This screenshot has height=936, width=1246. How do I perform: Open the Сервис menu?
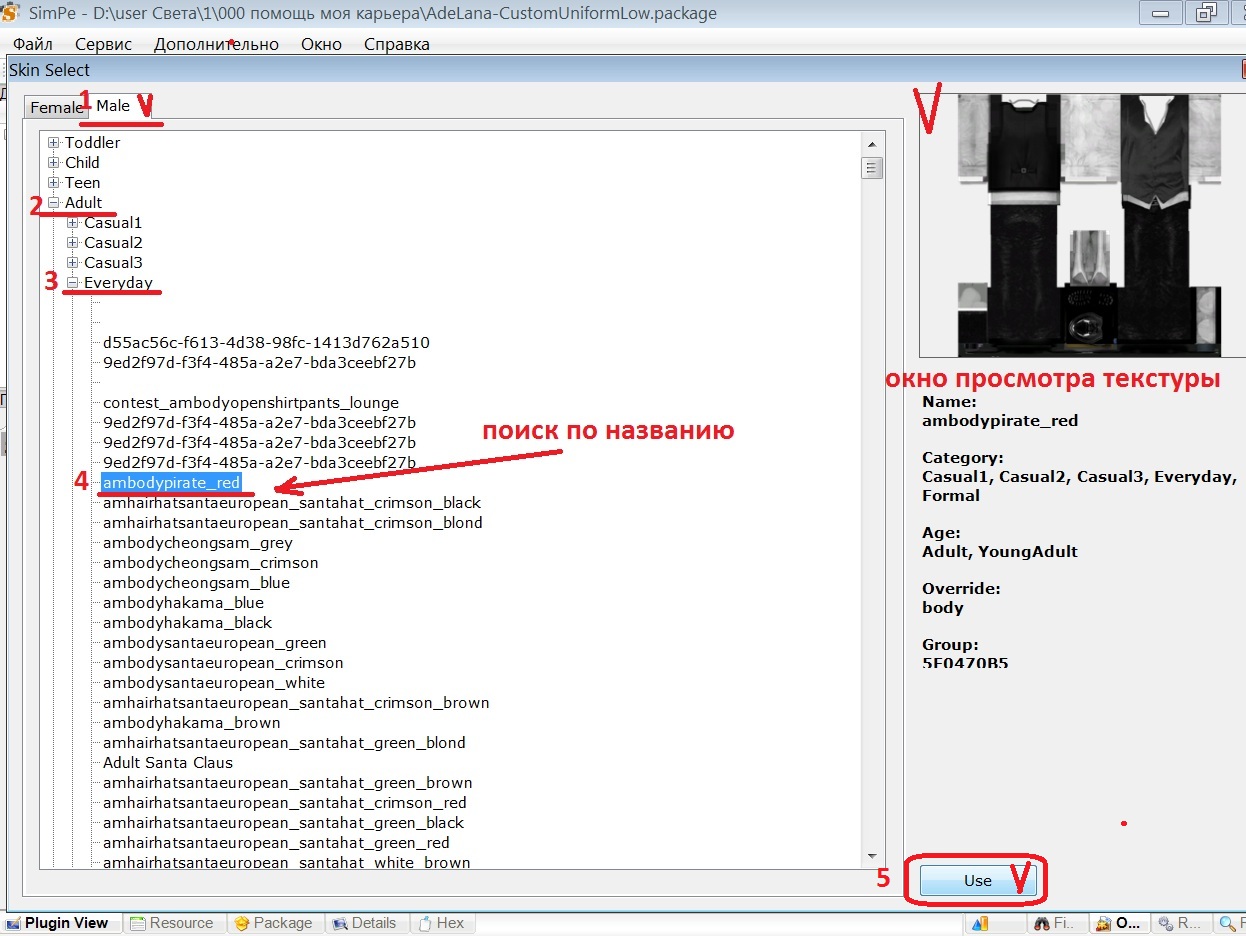pyautogui.click(x=103, y=44)
